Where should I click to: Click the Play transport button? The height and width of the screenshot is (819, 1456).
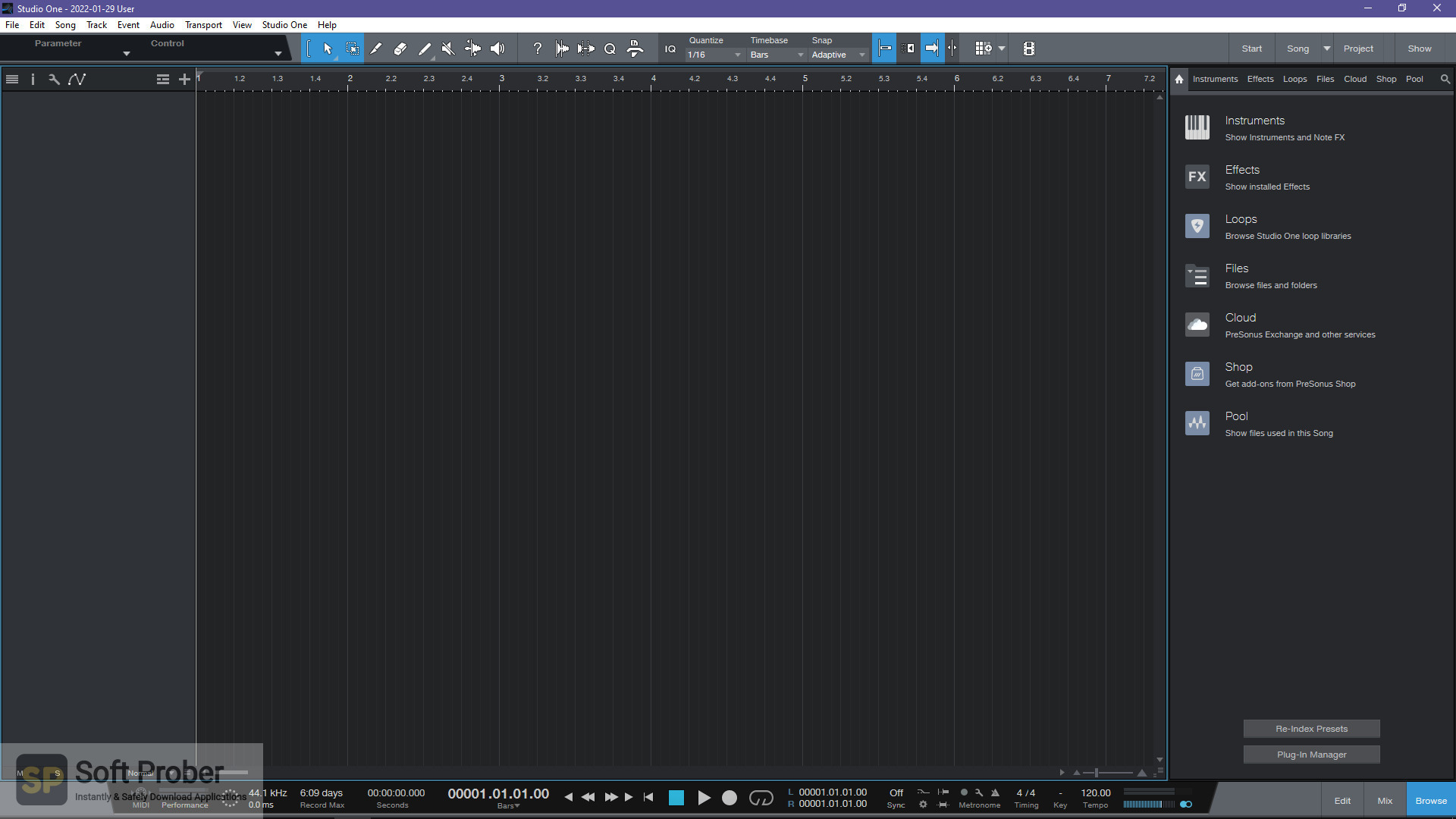(704, 798)
